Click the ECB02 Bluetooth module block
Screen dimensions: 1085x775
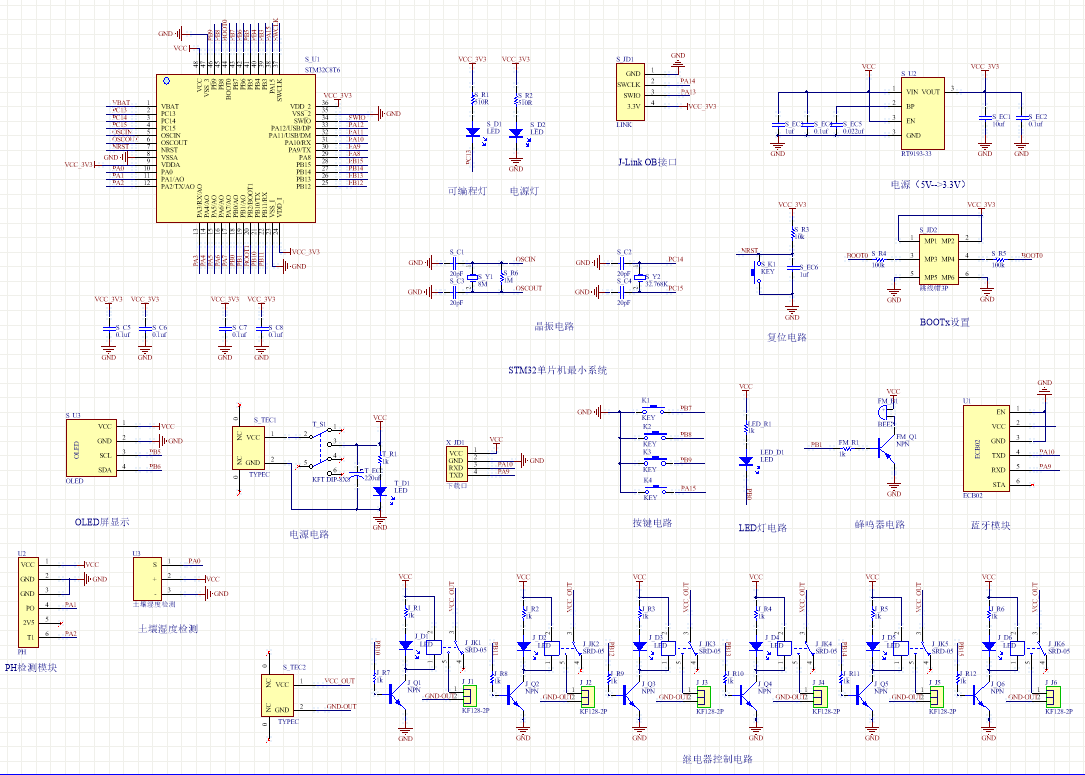(x=985, y=447)
